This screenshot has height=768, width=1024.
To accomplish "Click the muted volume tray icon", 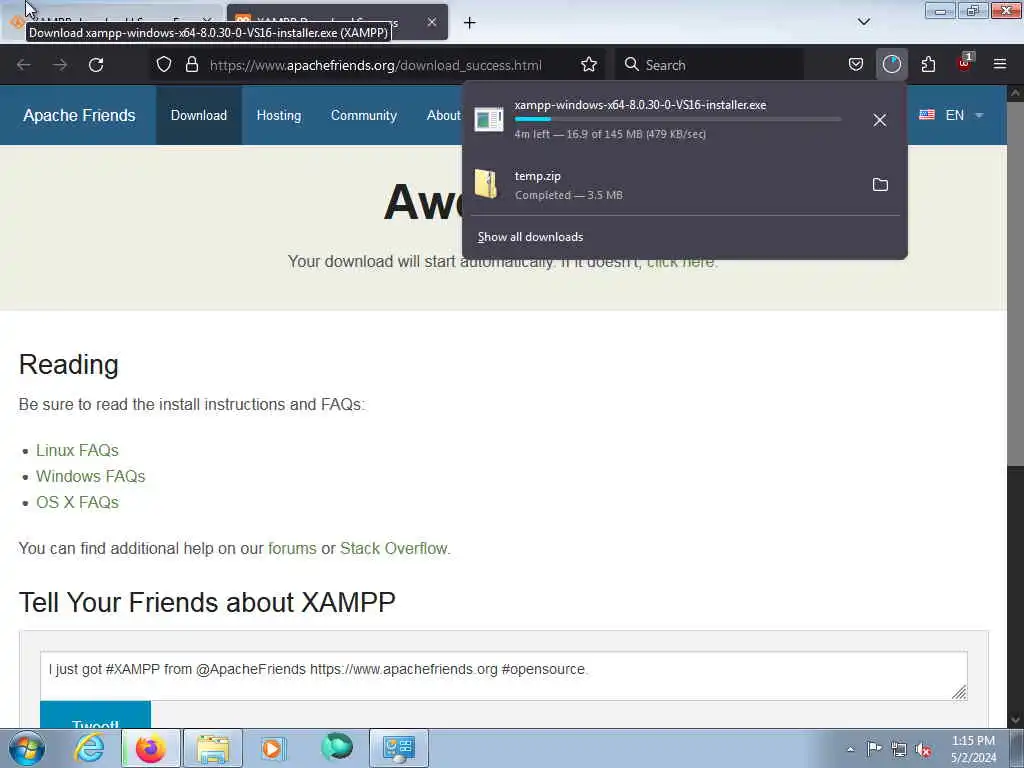I will 923,749.
